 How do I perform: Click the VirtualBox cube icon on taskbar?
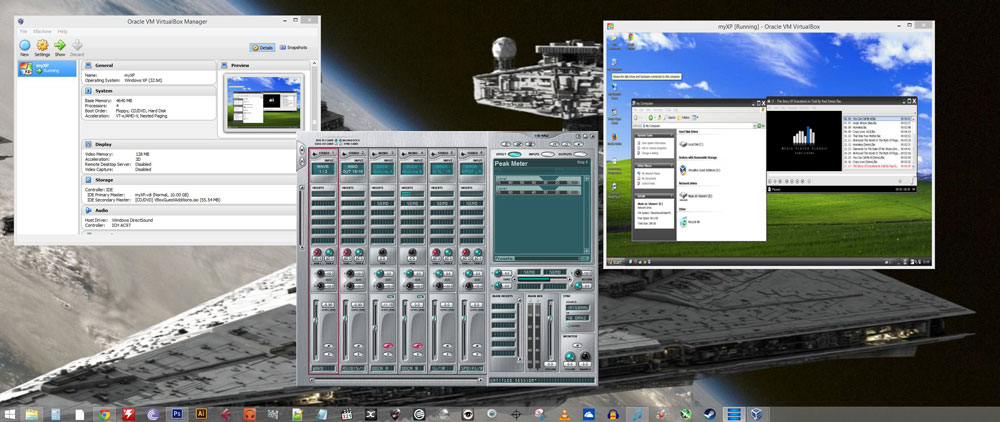pyautogui.click(x=757, y=414)
